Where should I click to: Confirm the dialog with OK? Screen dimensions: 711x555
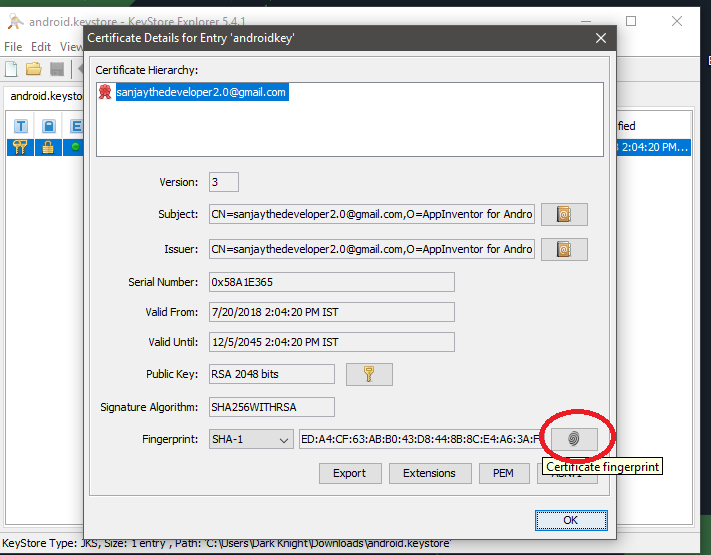coord(570,520)
